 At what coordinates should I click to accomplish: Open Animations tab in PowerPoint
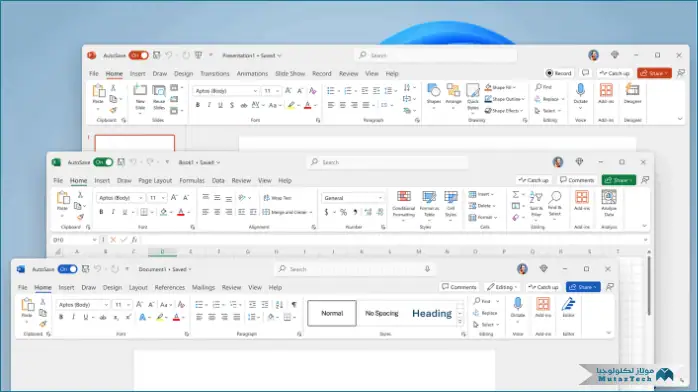(x=252, y=73)
